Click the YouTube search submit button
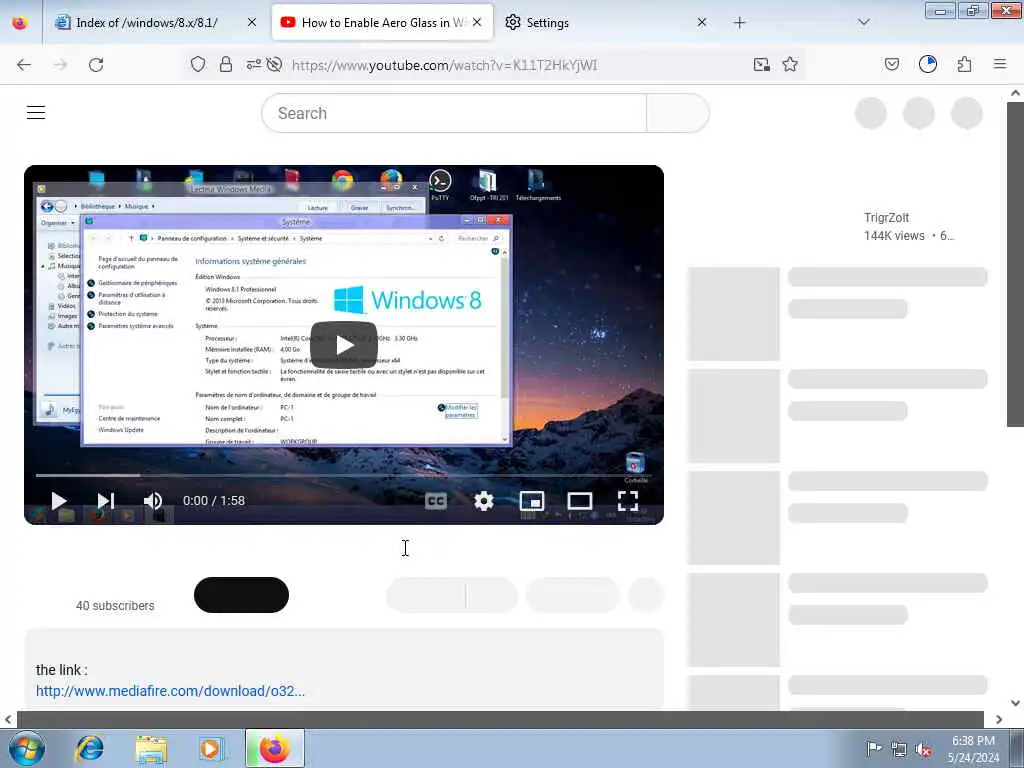 pos(677,113)
